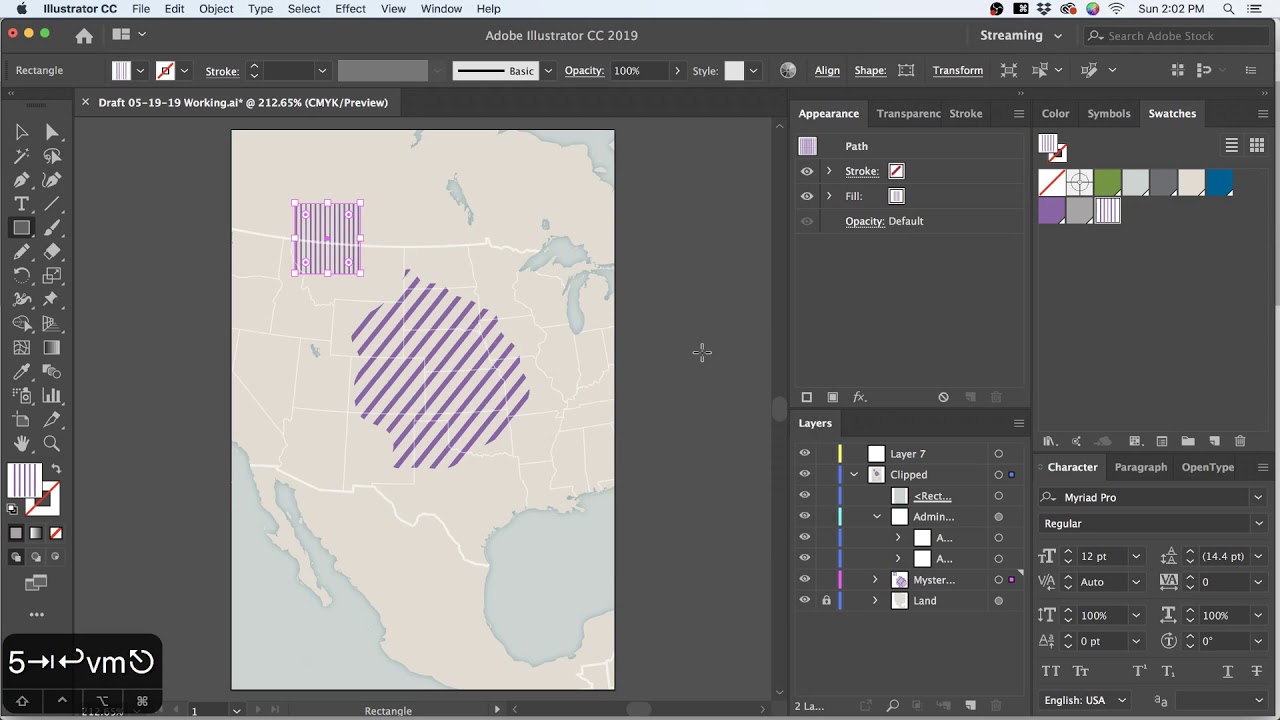The width and height of the screenshot is (1280, 720).
Task: Toggle Fill visibility in Appearance panel
Action: point(807,196)
